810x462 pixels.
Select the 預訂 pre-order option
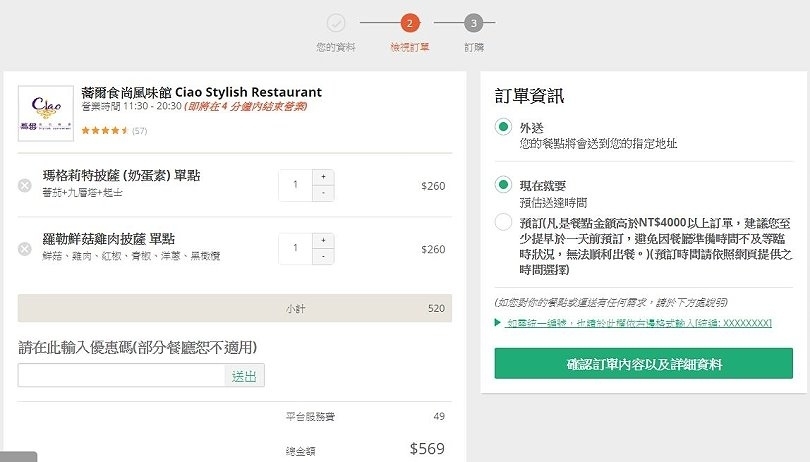pyautogui.click(x=503, y=222)
